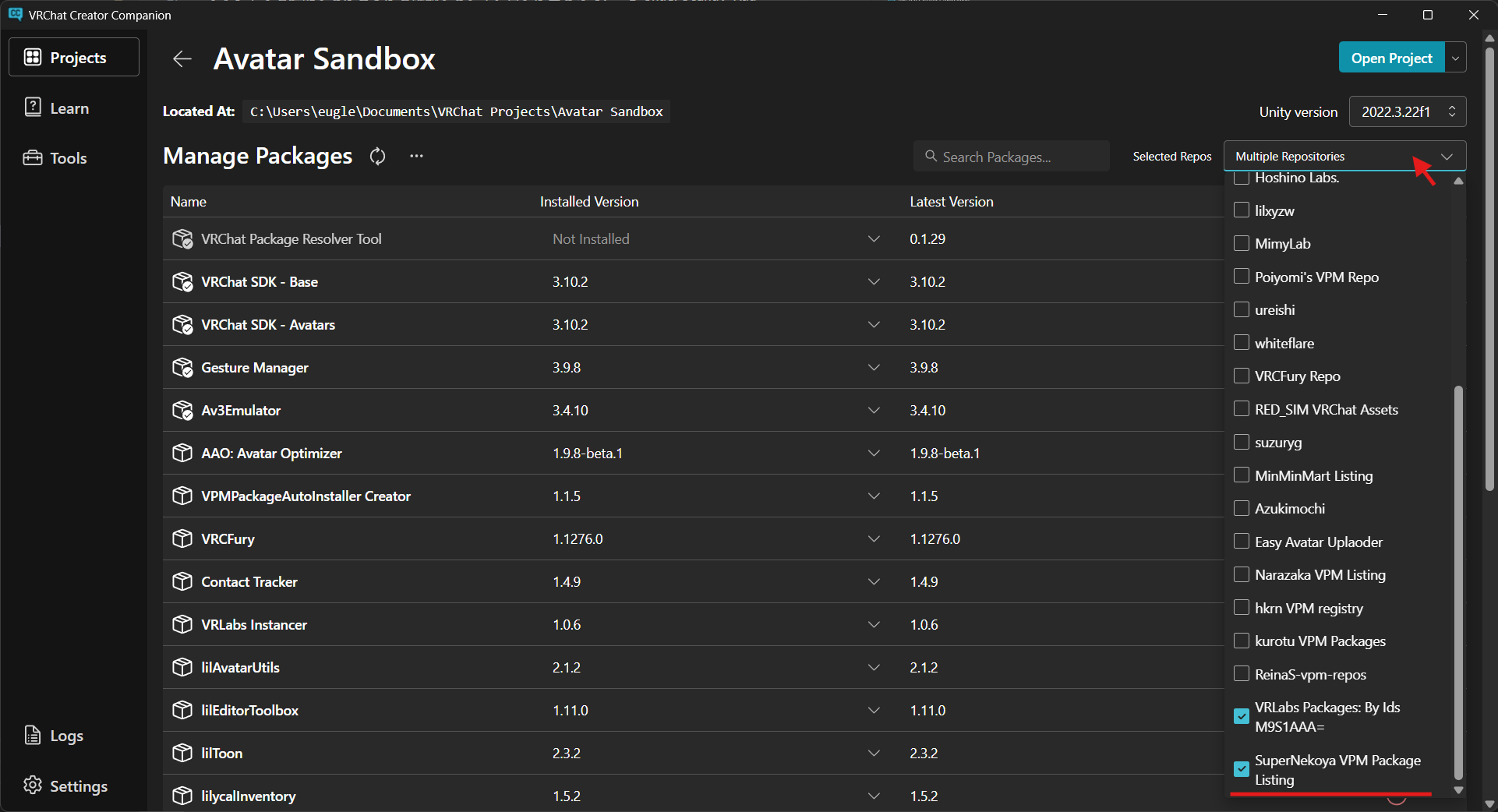Tick the ureishi repository checkbox
The width and height of the screenshot is (1498, 812).
1242,310
